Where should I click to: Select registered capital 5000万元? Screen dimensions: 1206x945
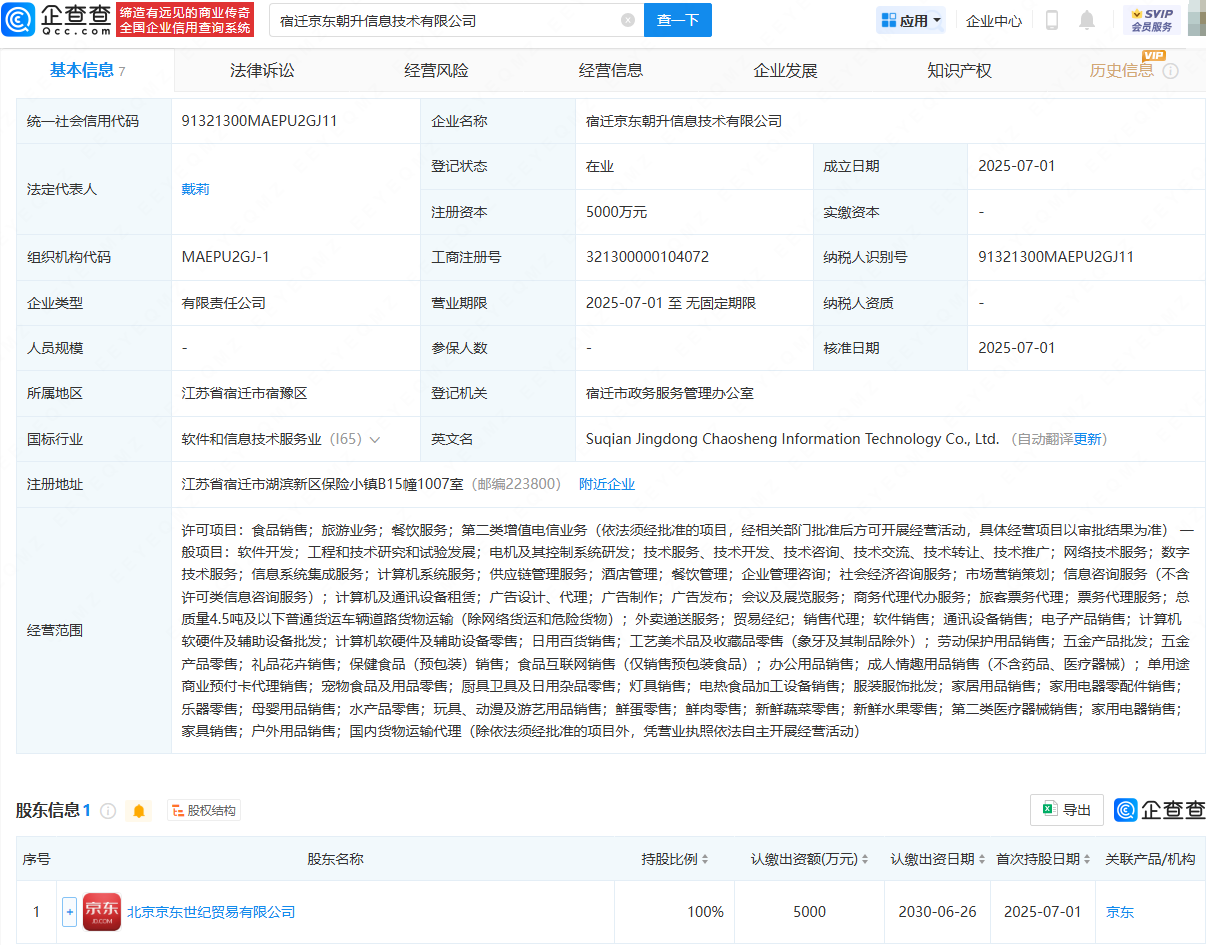point(616,212)
